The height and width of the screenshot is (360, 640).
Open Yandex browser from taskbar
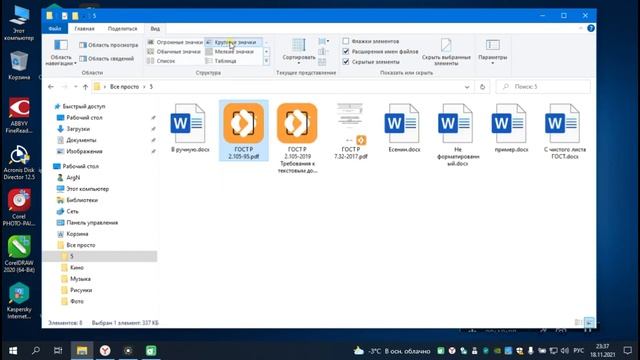pos(105,351)
